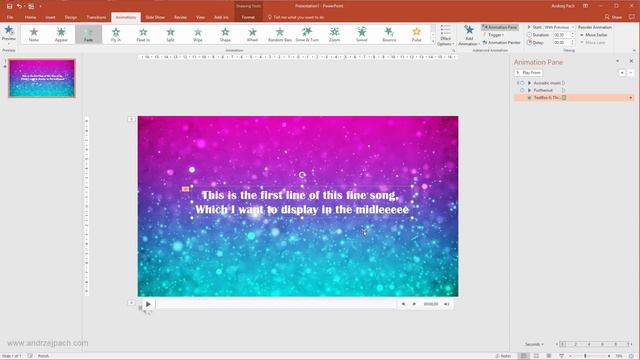Apply the Swivel animation effect
This screenshot has width=640, height=360.
tap(362, 34)
